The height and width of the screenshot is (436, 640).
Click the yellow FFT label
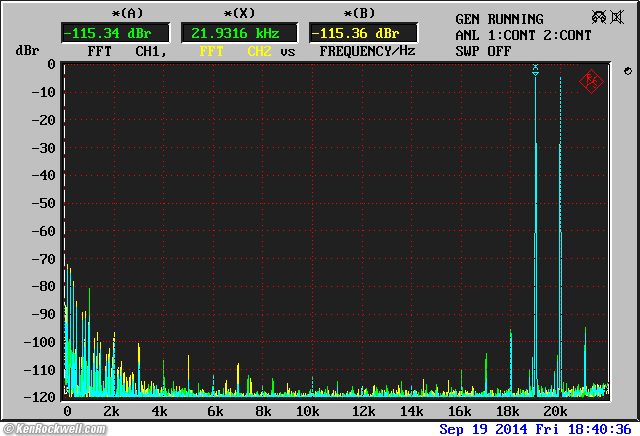212,50
